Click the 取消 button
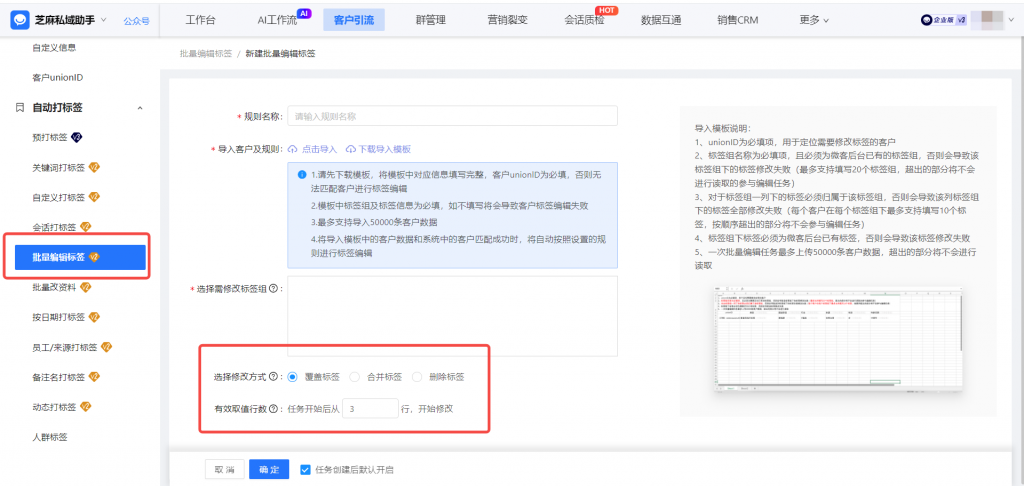Image resolution: width=1024 pixels, height=486 pixels. click(225, 469)
